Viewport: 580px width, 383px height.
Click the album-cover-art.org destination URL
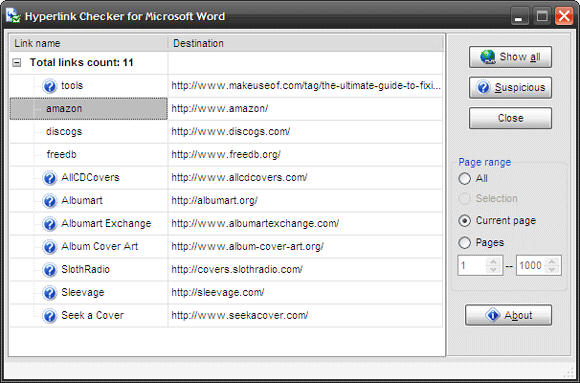tap(247, 246)
